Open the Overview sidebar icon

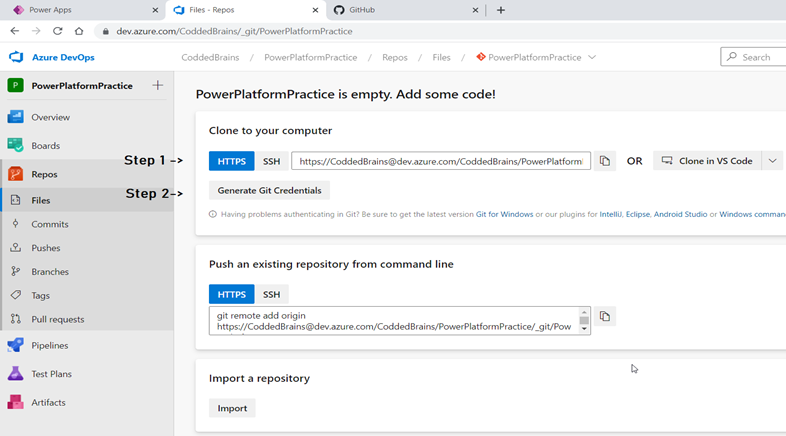[x=16, y=117]
